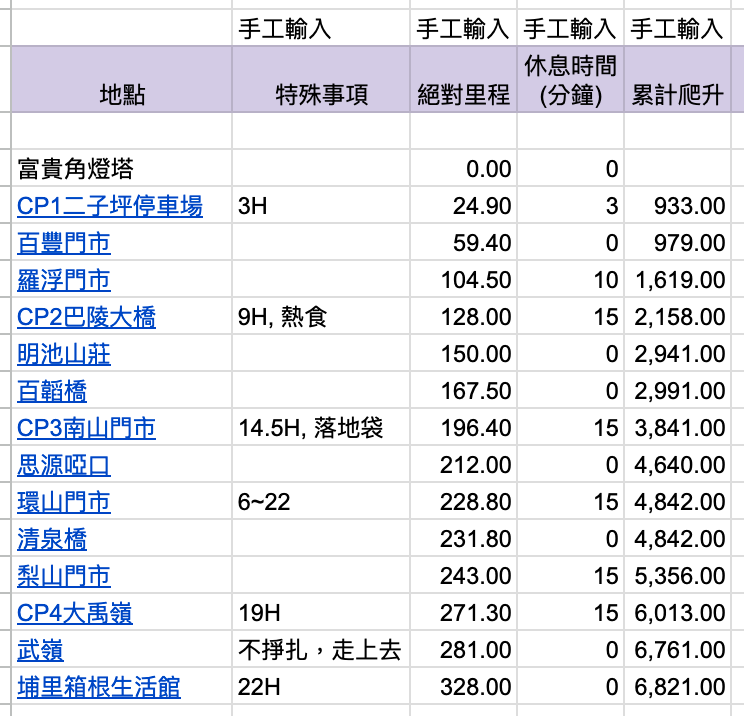
Task: Select the 1,619.00 climb cell
Action: pyautogui.click(x=678, y=279)
